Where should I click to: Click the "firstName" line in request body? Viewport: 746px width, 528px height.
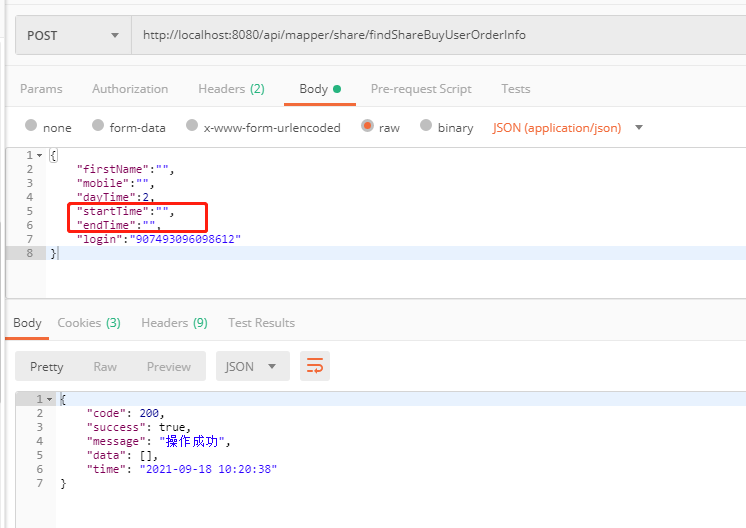point(126,169)
